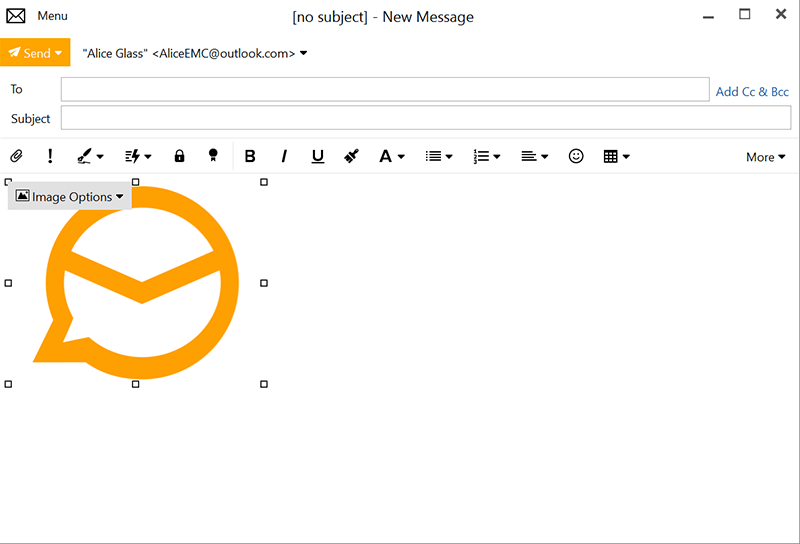Expand the quick text dropdown arrow
Image resolution: width=800 pixels, height=544 pixels.
click(x=148, y=157)
